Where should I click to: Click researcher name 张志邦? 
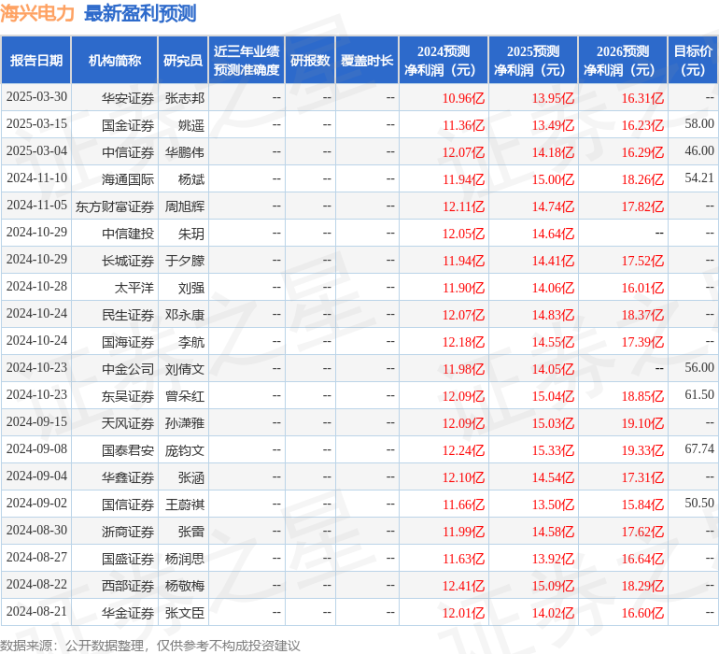point(185,98)
